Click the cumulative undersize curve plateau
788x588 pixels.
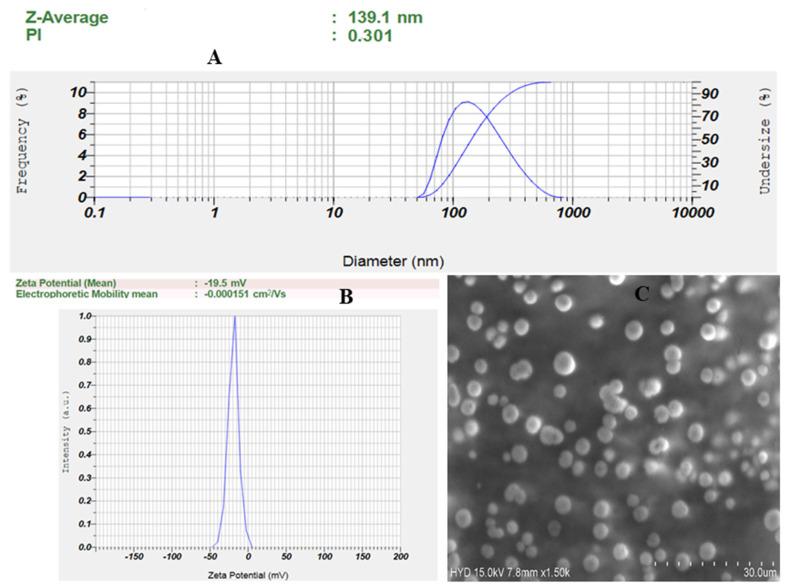pos(543,82)
